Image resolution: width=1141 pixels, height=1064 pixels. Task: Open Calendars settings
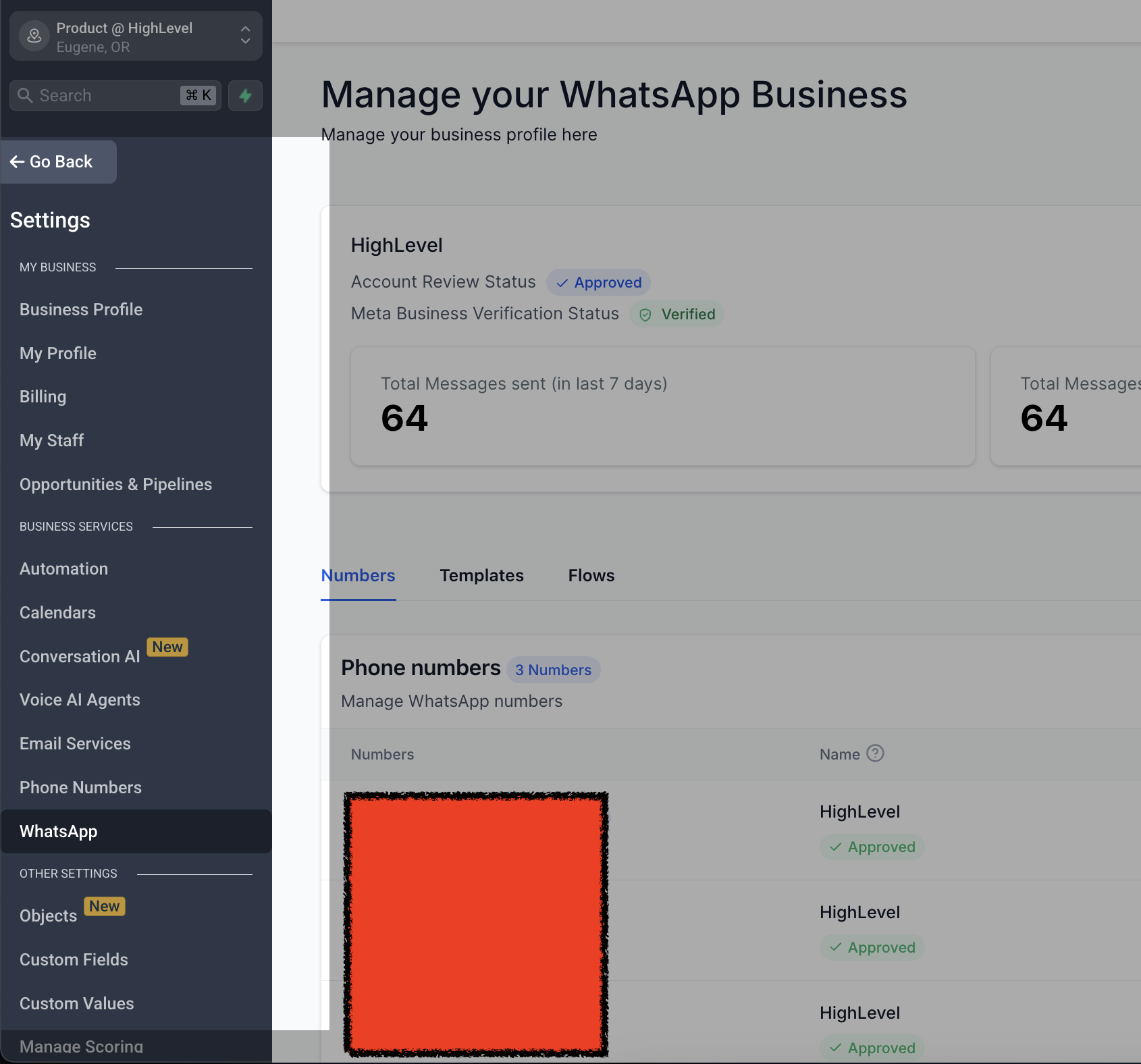click(x=58, y=613)
